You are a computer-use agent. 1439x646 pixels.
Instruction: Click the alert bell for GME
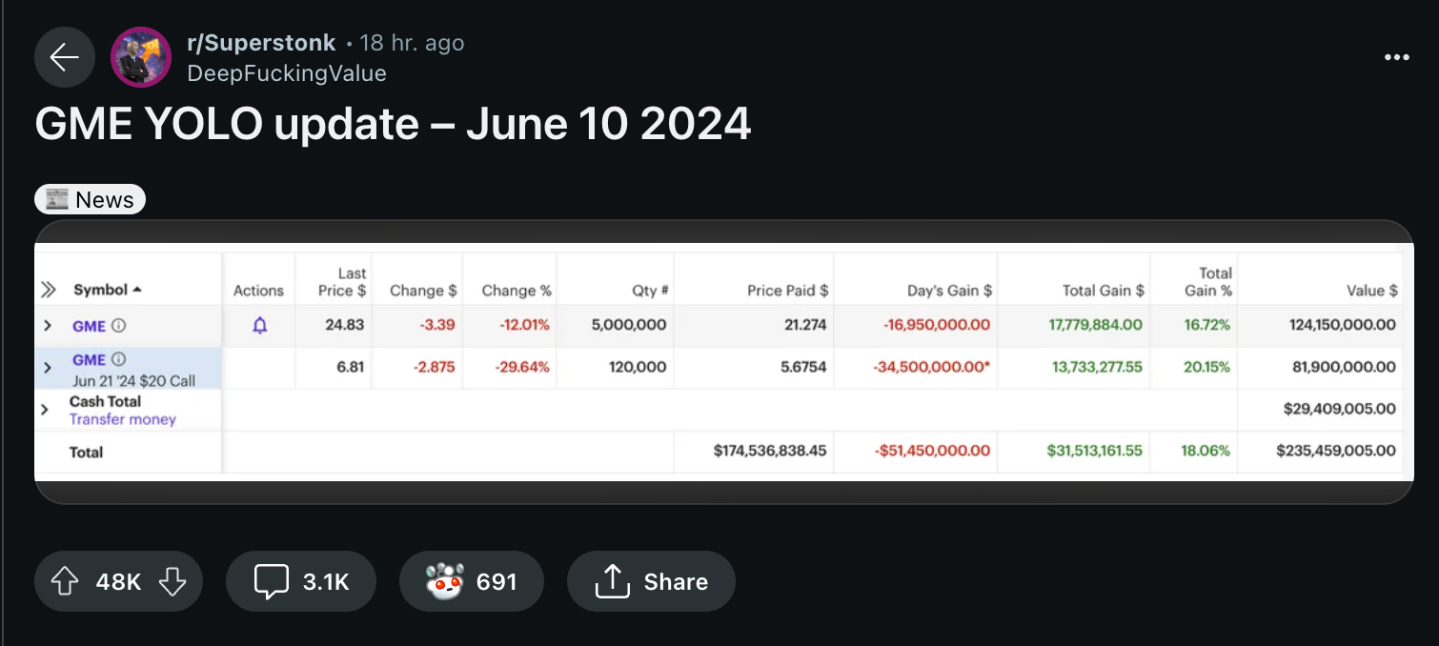click(260, 326)
